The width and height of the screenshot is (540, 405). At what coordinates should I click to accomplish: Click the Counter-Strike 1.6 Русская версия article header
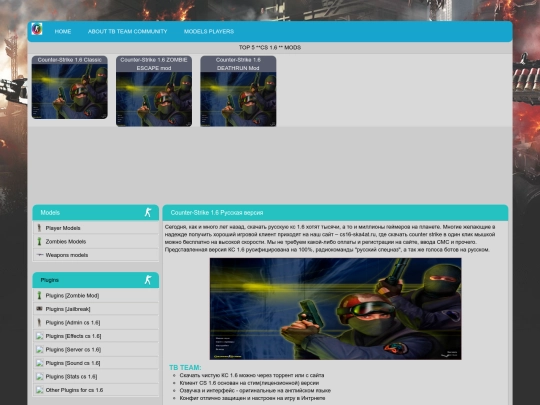tap(335, 212)
